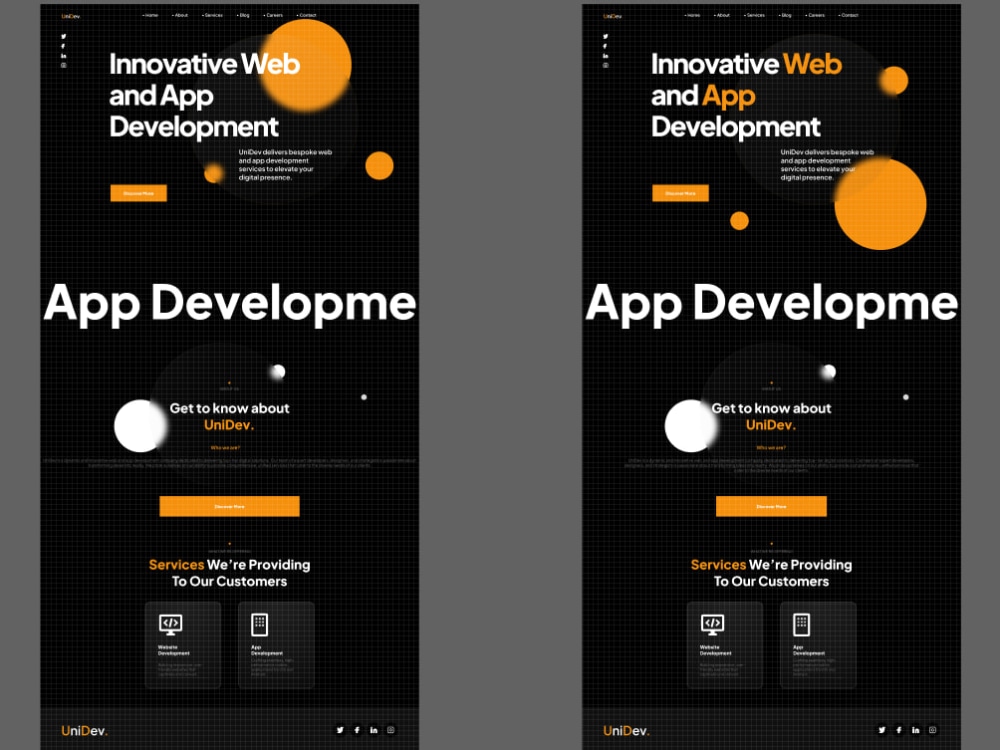Open the LinkedIn icon in left mockup's footer
1000x750 pixels.
[374, 730]
